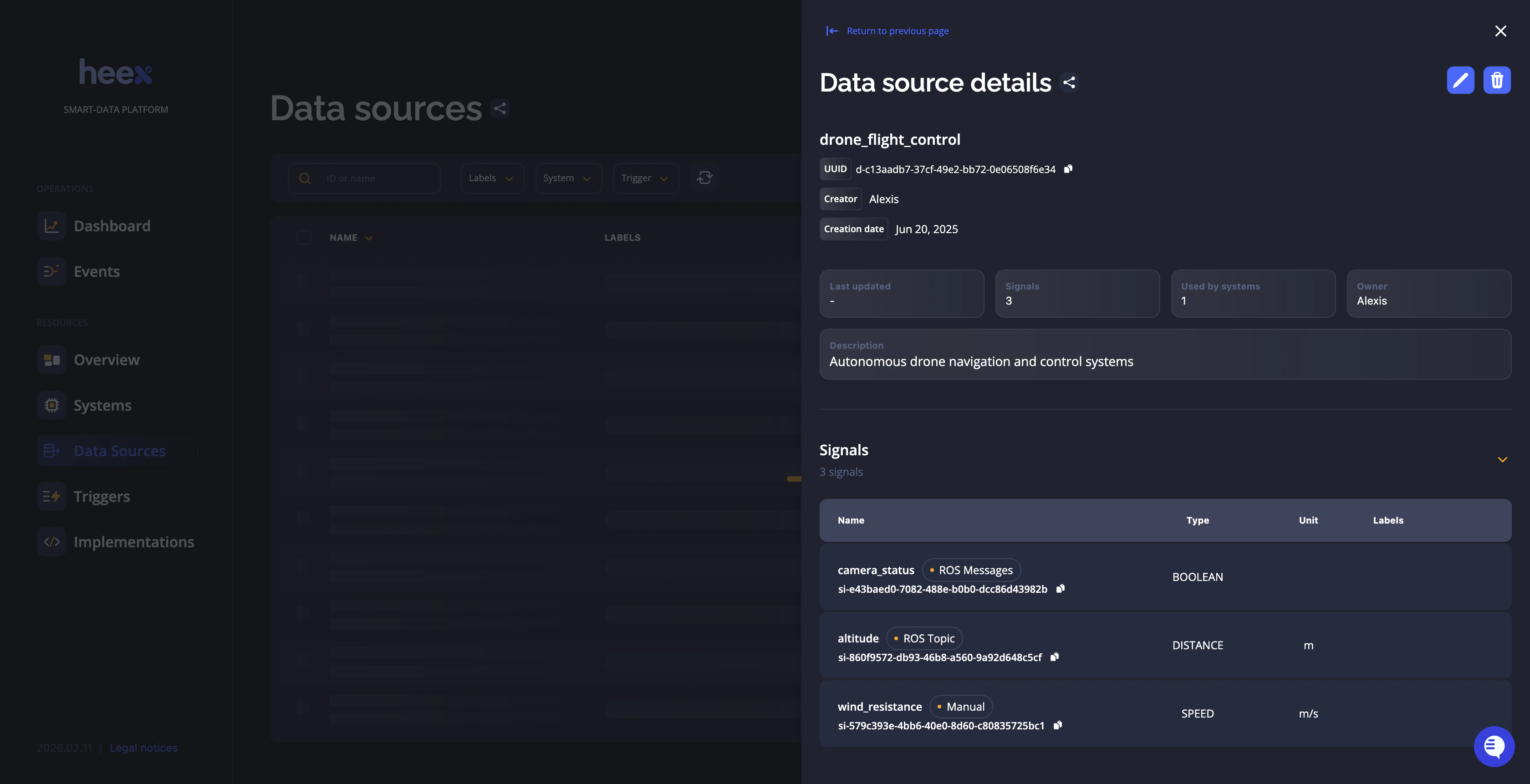
Task: Click the share icon next to Data source details
Action: [x=1069, y=82]
